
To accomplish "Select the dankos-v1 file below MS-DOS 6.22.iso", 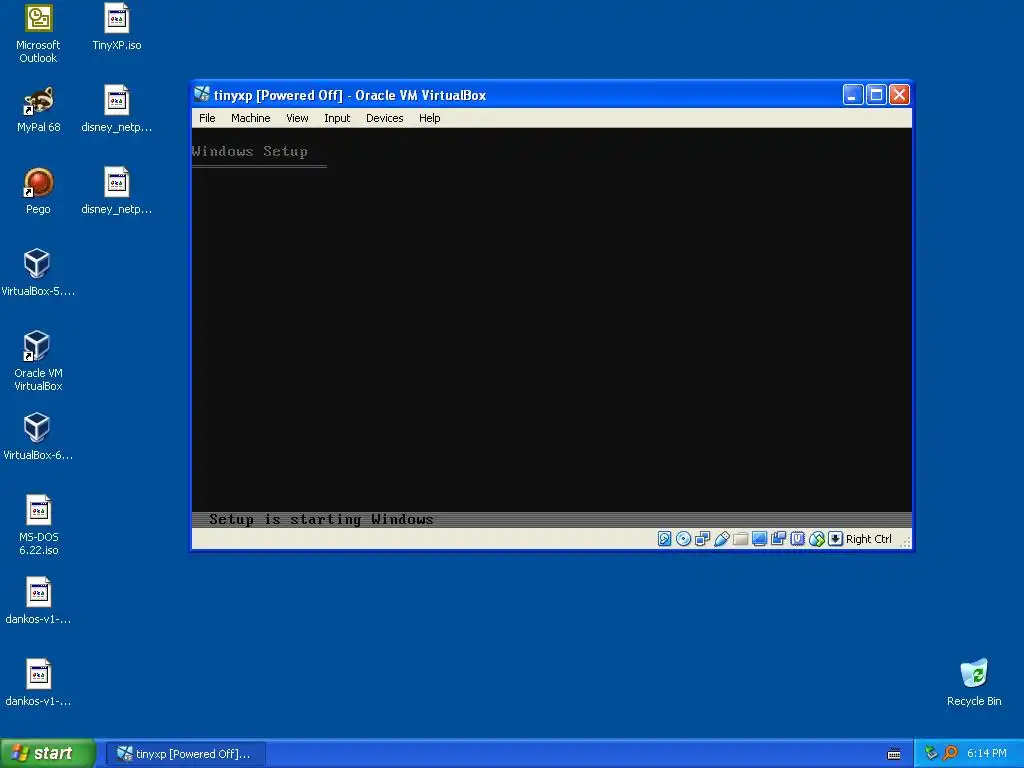I will (x=39, y=601).
